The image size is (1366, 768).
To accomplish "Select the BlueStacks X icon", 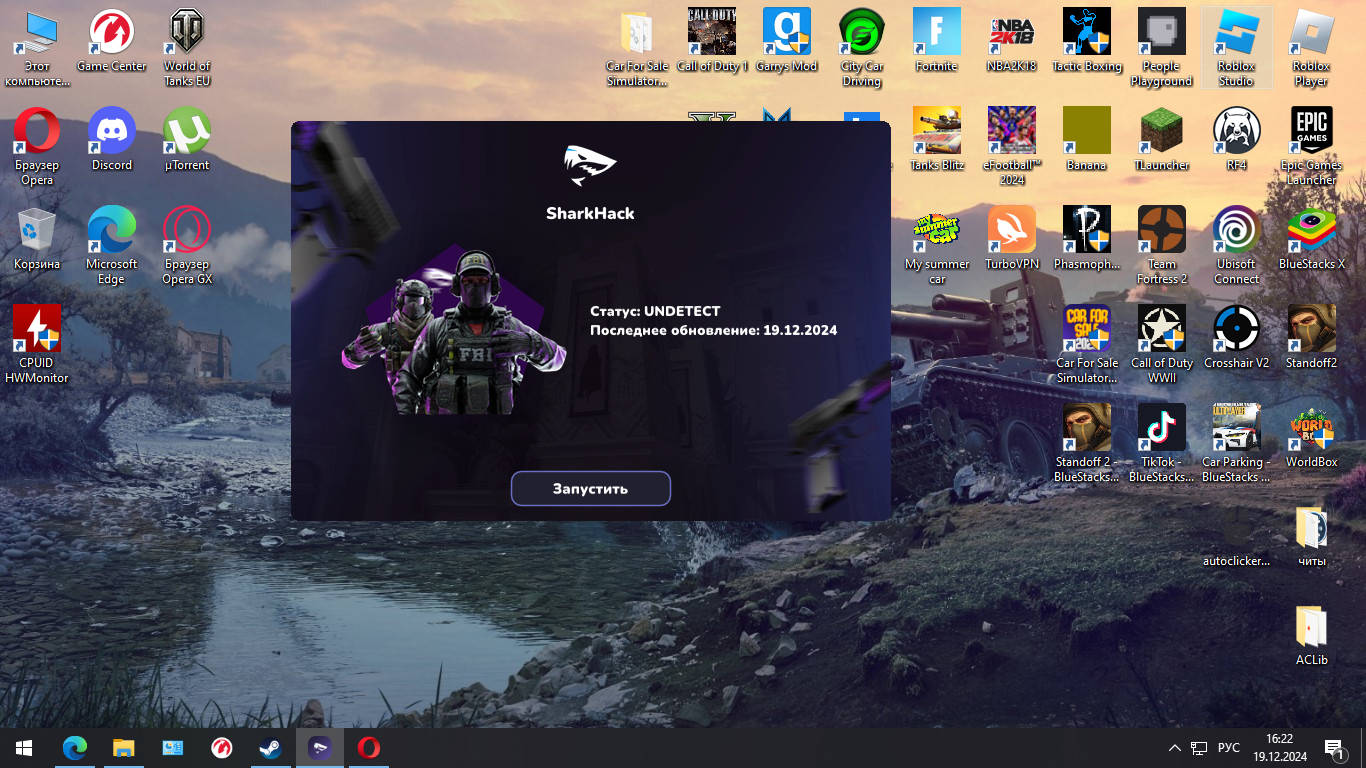I will click(1312, 238).
